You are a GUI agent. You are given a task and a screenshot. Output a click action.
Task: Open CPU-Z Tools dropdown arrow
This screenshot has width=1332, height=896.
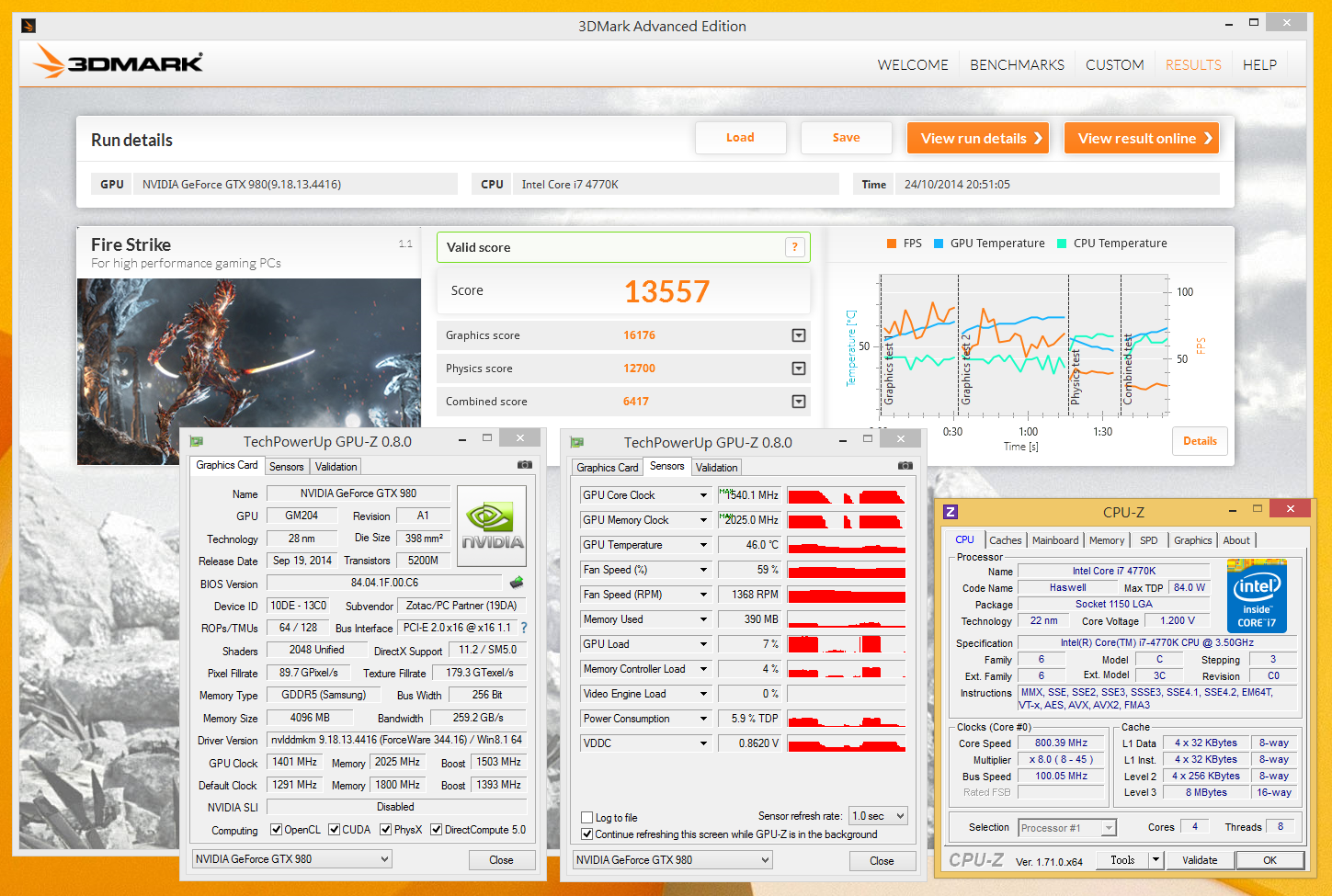pyautogui.click(x=1156, y=860)
